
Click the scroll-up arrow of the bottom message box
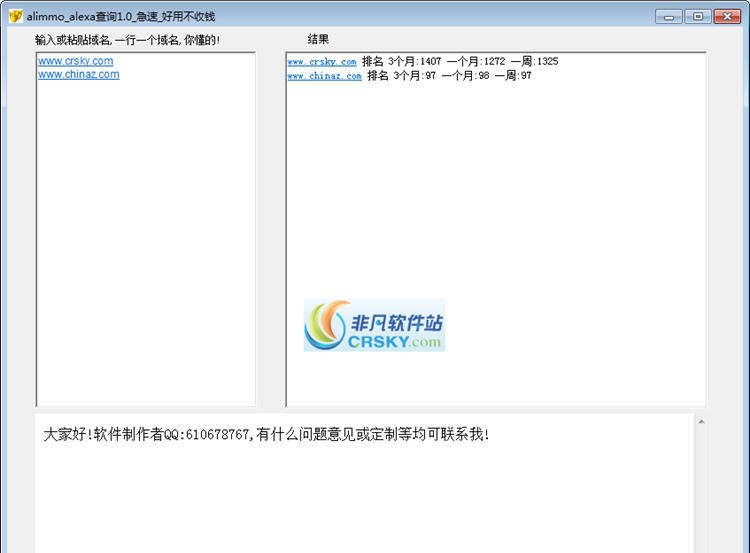[701, 422]
